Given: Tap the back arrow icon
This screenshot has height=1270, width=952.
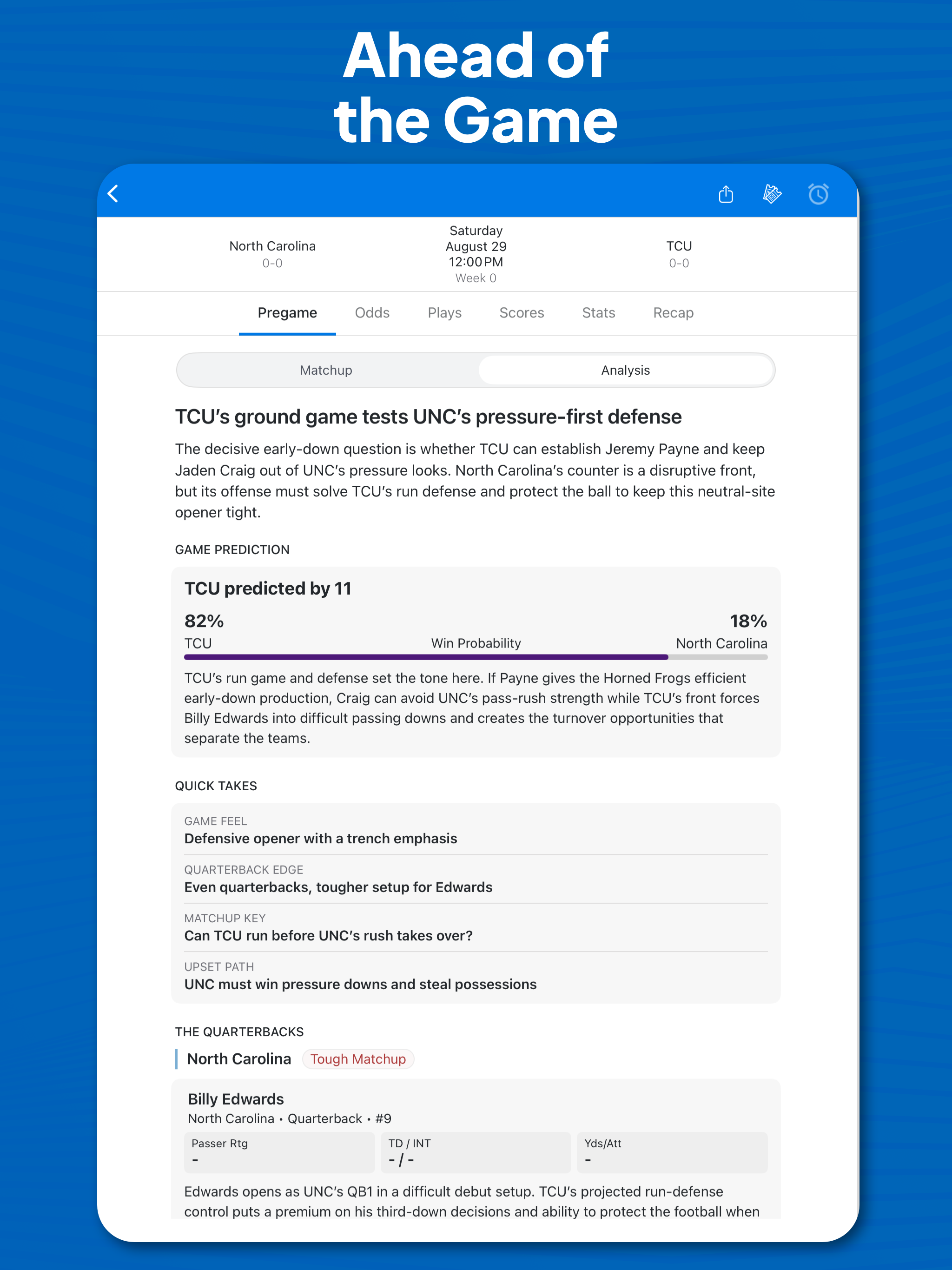Looking at the screenshot, I should pyautogui.click(x=113, y=194).
